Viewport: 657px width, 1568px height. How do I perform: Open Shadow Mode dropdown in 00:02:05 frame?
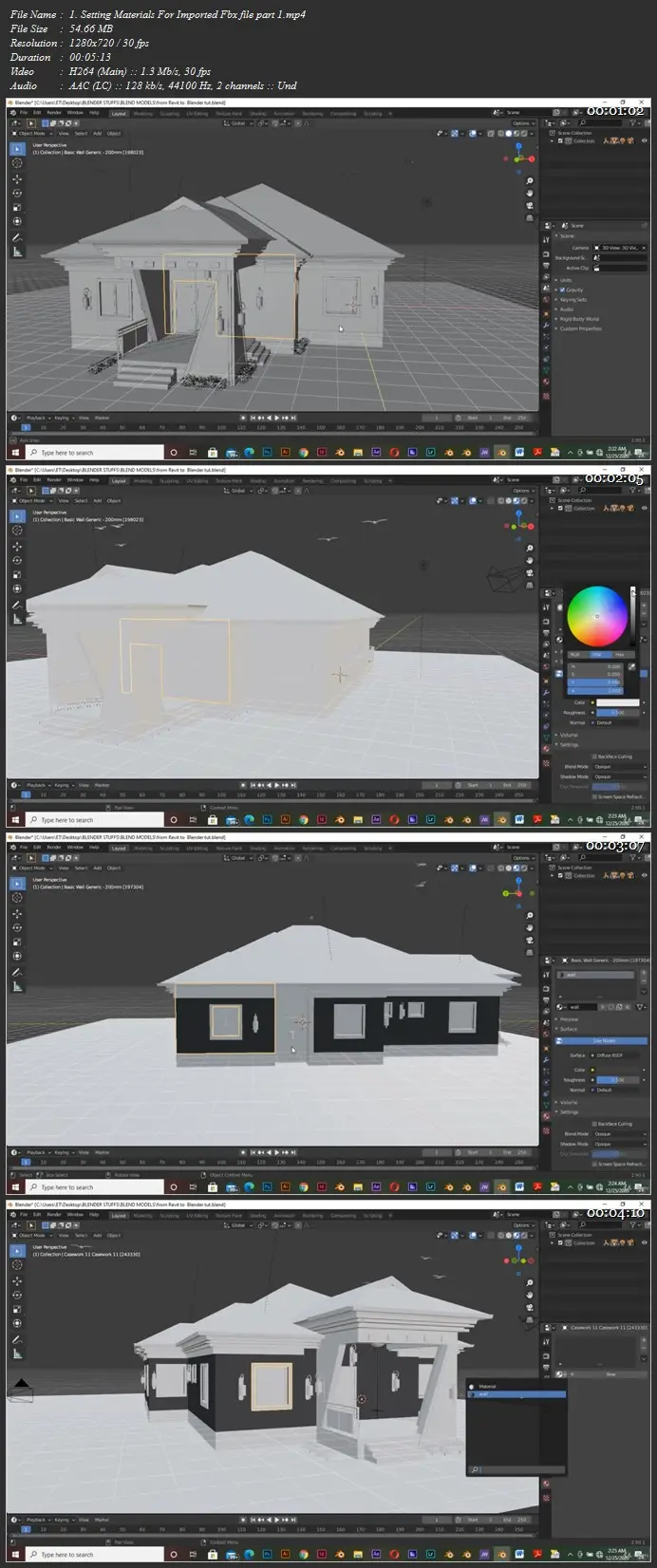coord(619,776)
